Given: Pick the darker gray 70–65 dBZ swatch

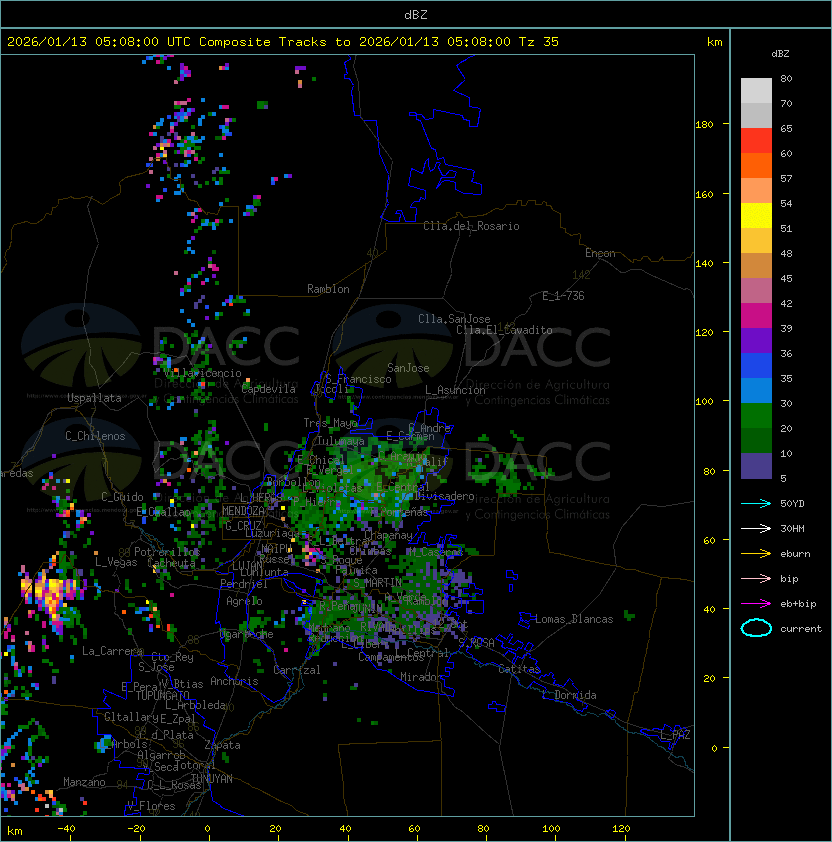Looking at the screenshot, I should (756, 115).
